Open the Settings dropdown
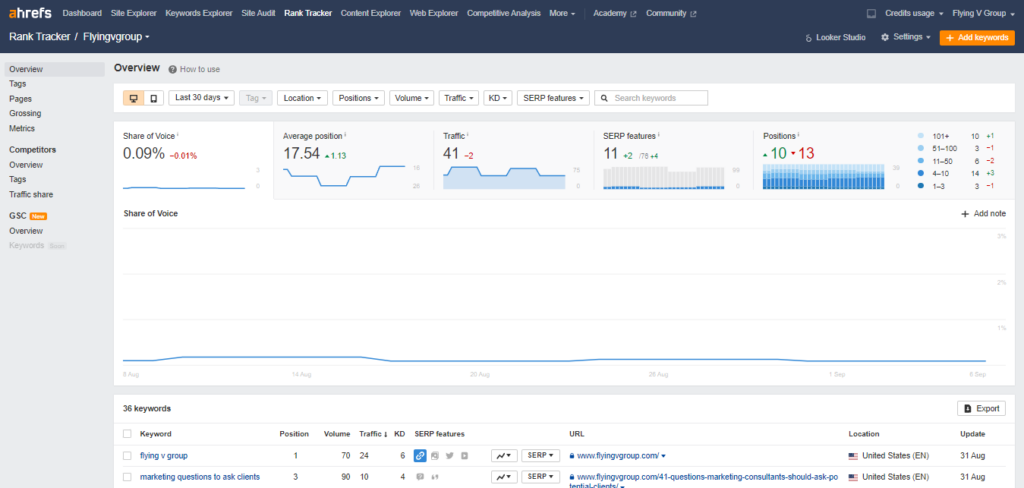Viewport: 1024px width, 488px height. [x=906, y=37]
